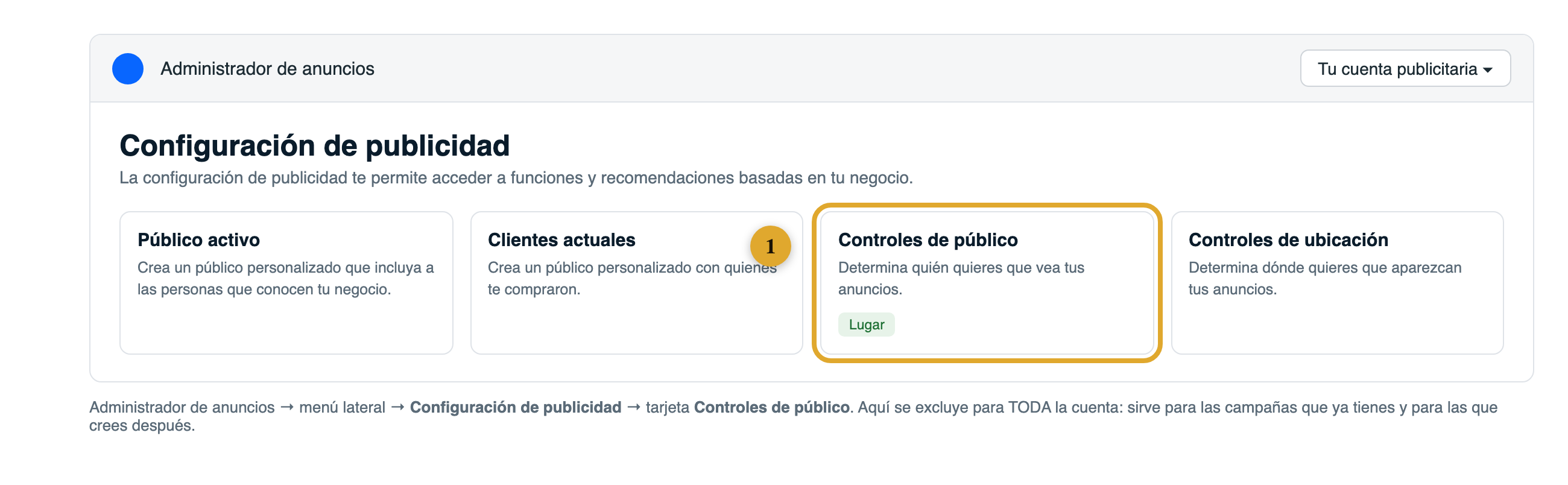The width and height of the screenshot is (1568, 485).
Task: Click description 'Determina quién quieres que vea tus anuncios'
Action: click(x=961, y=278)
